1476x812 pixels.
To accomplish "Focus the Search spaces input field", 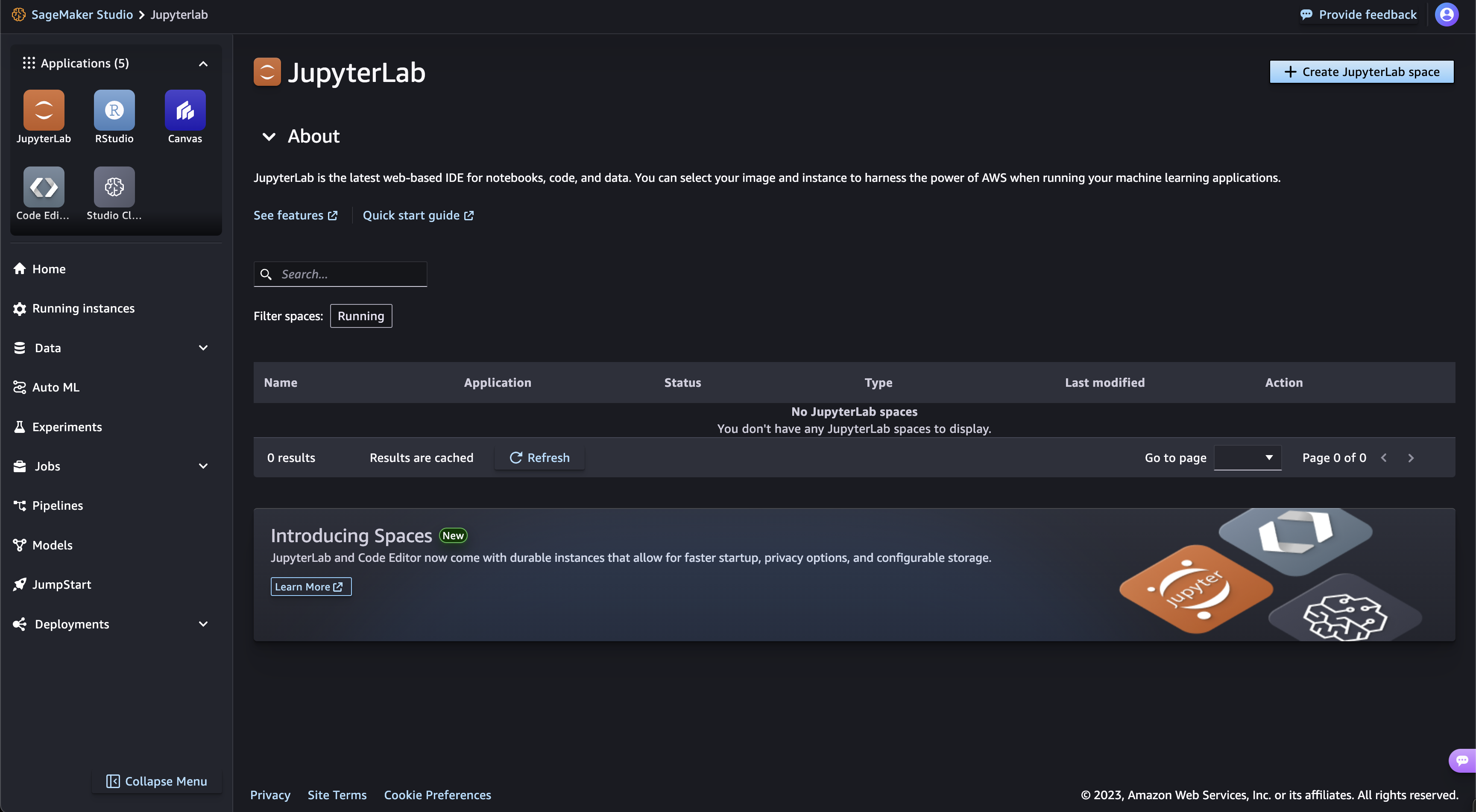I will pos(340,274).
